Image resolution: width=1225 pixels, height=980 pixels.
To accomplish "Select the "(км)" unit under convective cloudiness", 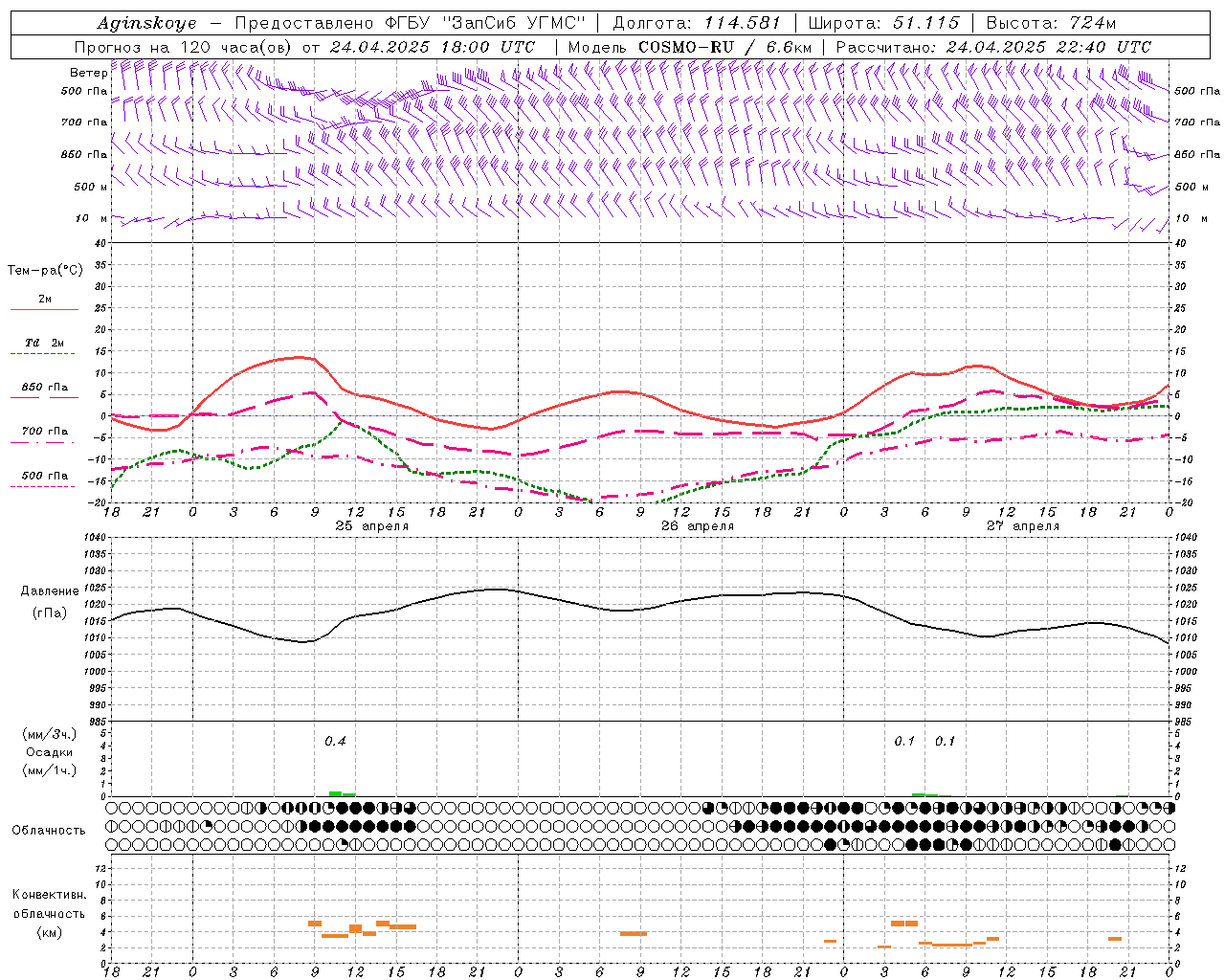I will point(50,932).
